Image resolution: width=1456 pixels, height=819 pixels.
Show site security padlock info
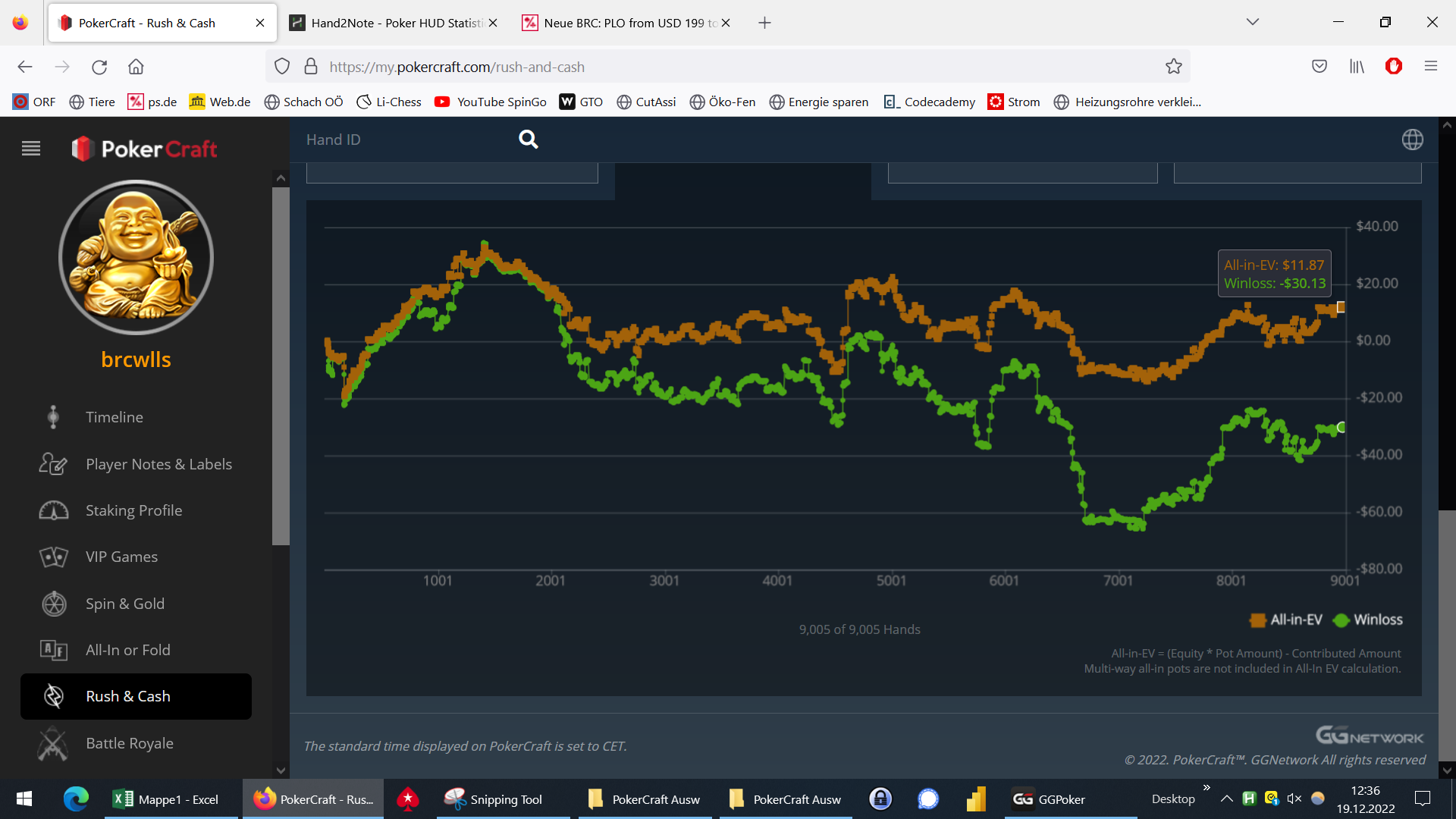[311, 67]
